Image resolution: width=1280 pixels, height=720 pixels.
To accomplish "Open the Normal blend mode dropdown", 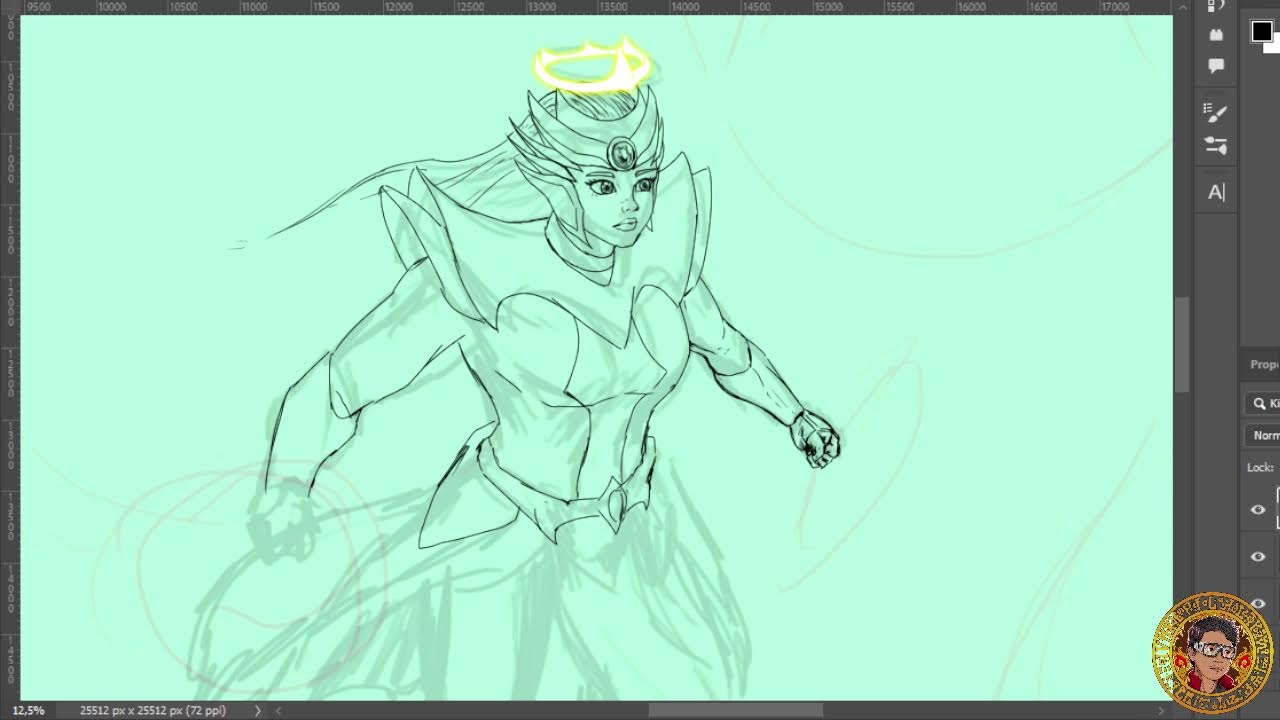I will click(1265, 435).
